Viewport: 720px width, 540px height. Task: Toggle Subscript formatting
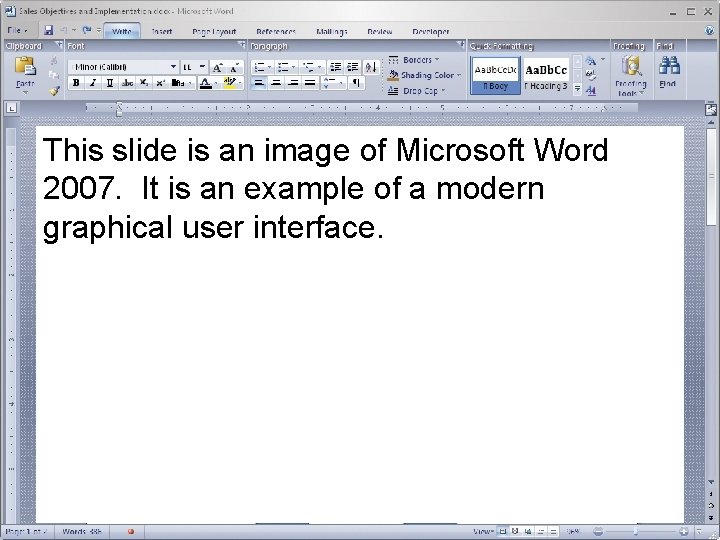click(x=144, y=83)
